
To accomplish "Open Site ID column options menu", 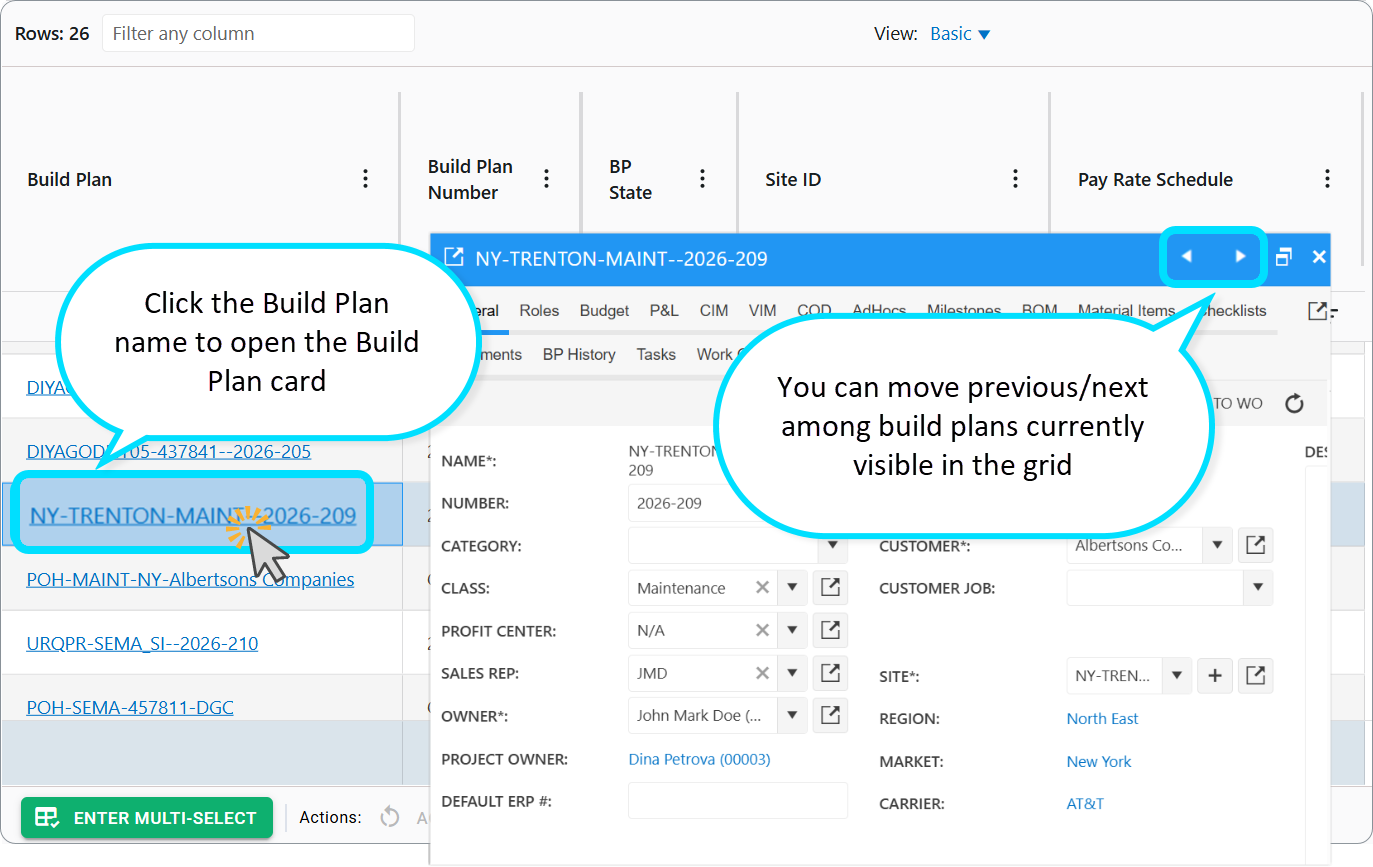I will (x=1015, y=179).
